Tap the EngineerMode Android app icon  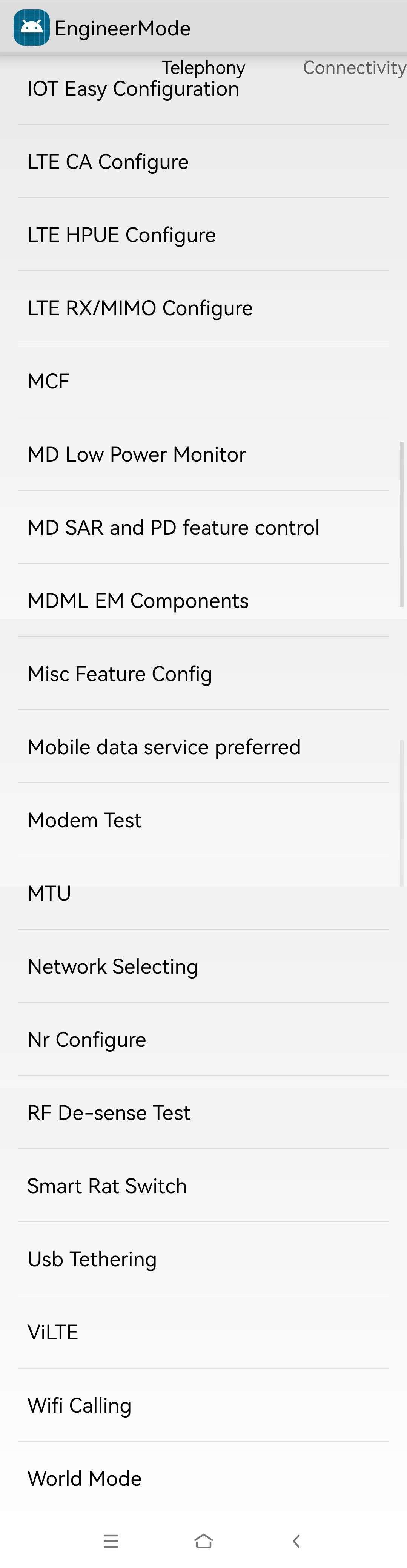[32, 28]
